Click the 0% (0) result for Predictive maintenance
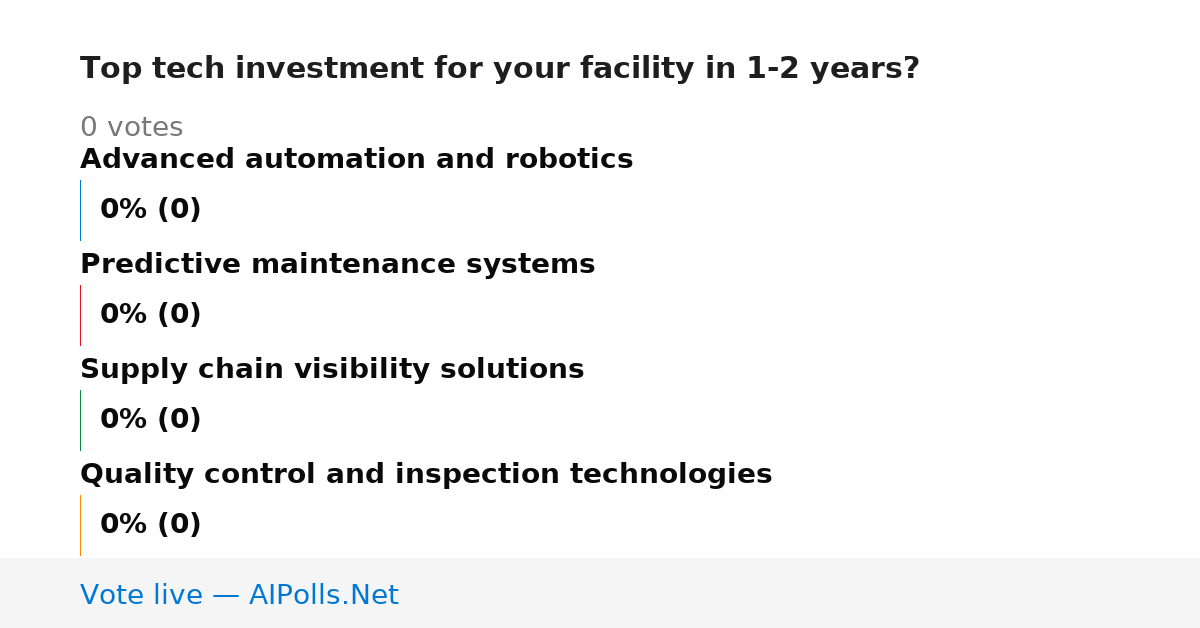The image size is (1200, 628). (151, 315)
